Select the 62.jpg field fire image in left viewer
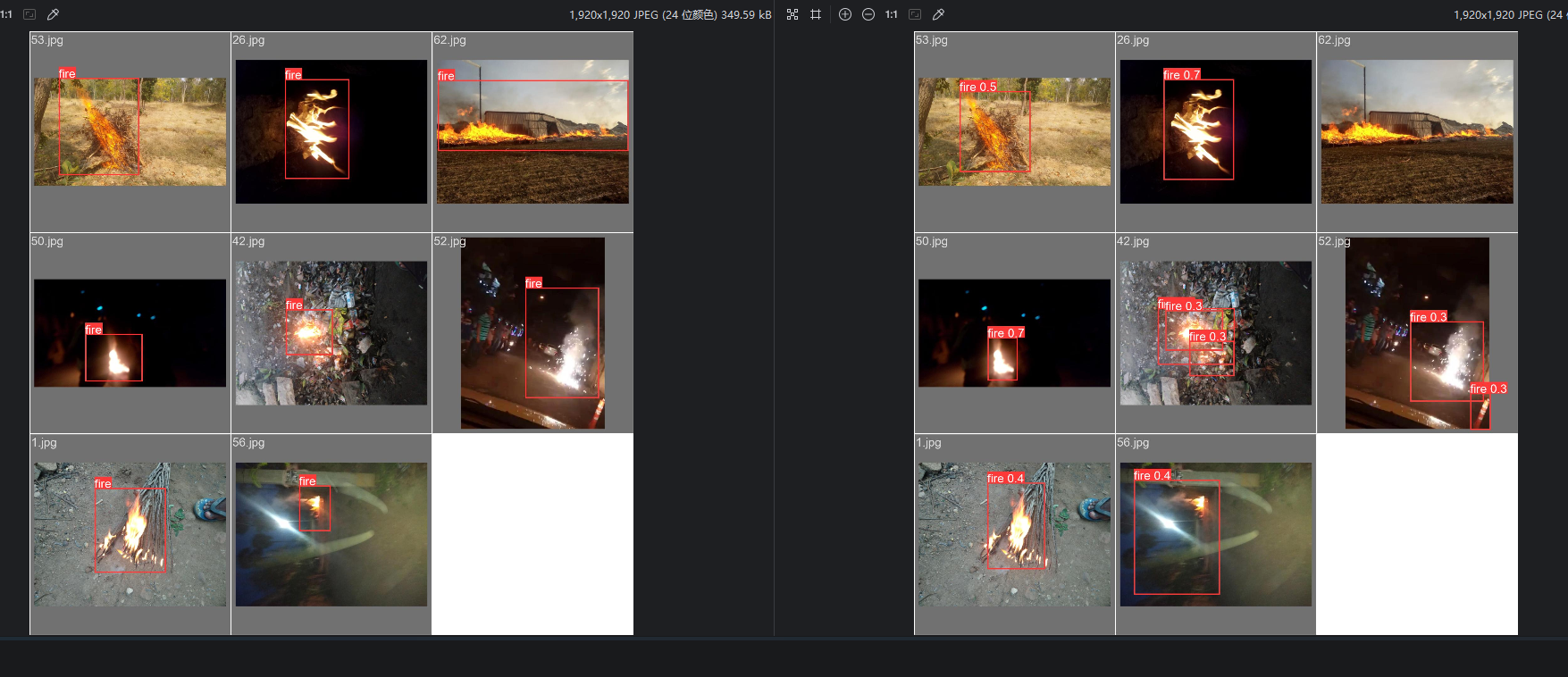 [532, 131]
